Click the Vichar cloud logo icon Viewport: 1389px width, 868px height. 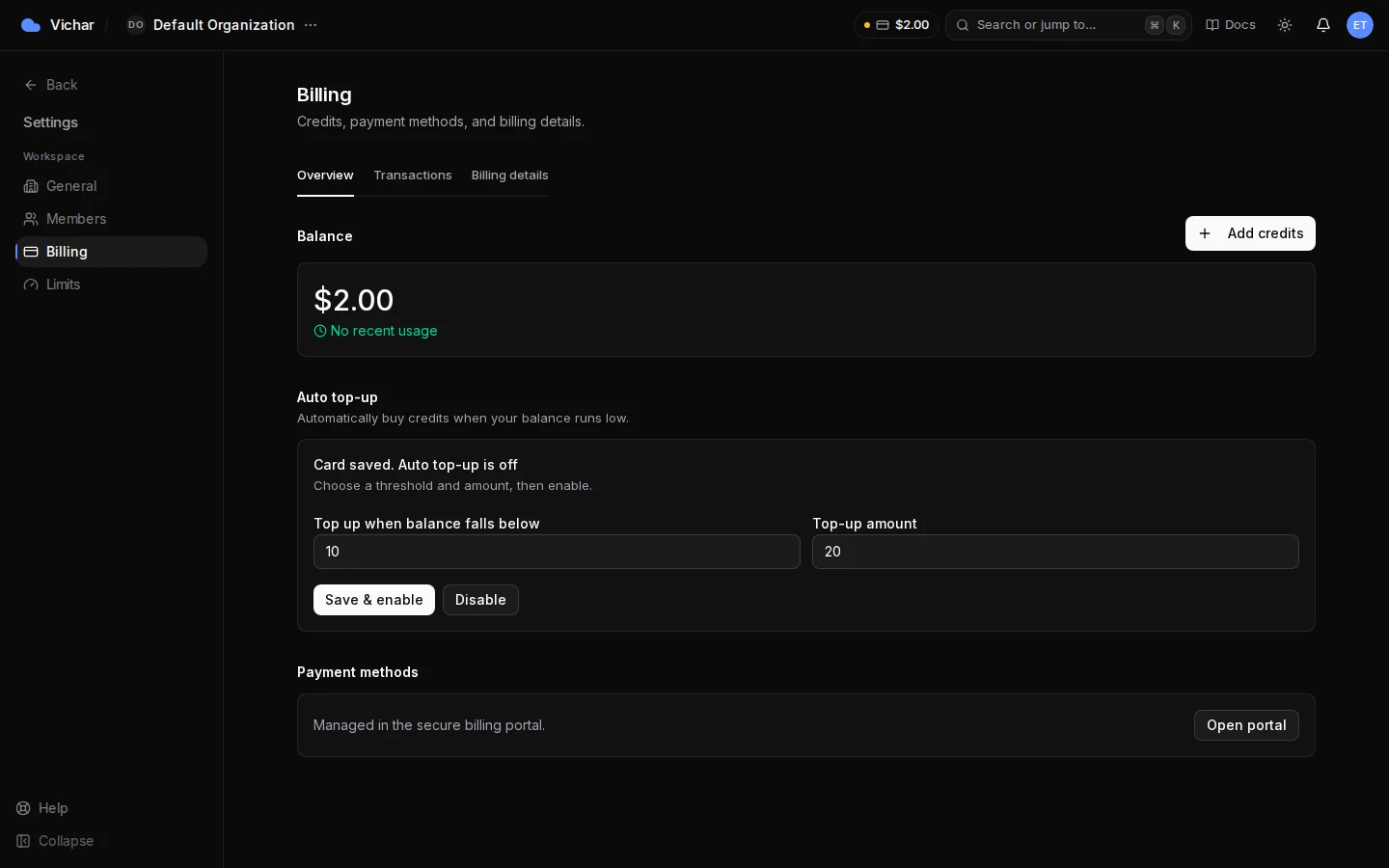31,25
